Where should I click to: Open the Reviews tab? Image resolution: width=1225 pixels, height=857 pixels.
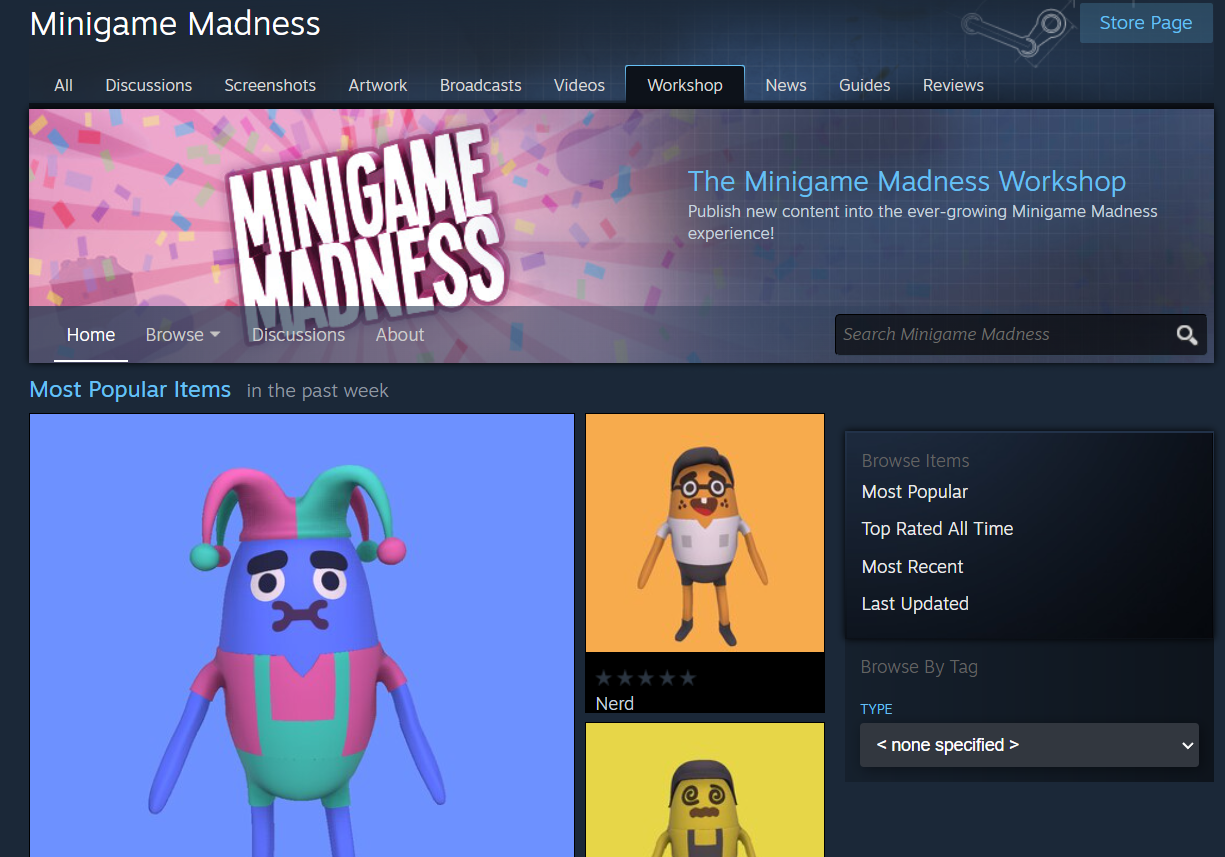(x=953, y=85)
